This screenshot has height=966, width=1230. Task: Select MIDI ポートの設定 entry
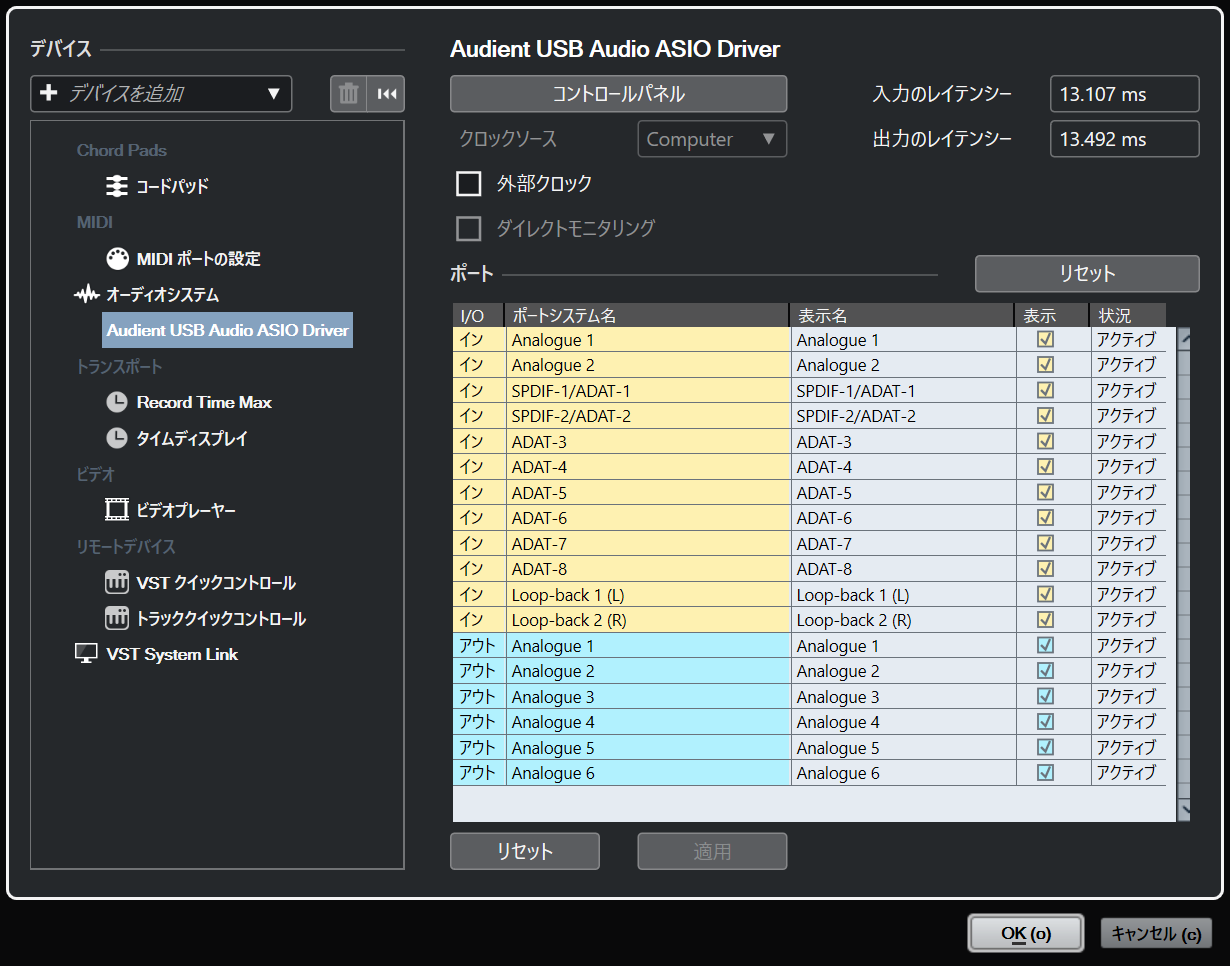click(x=198, y=258)
